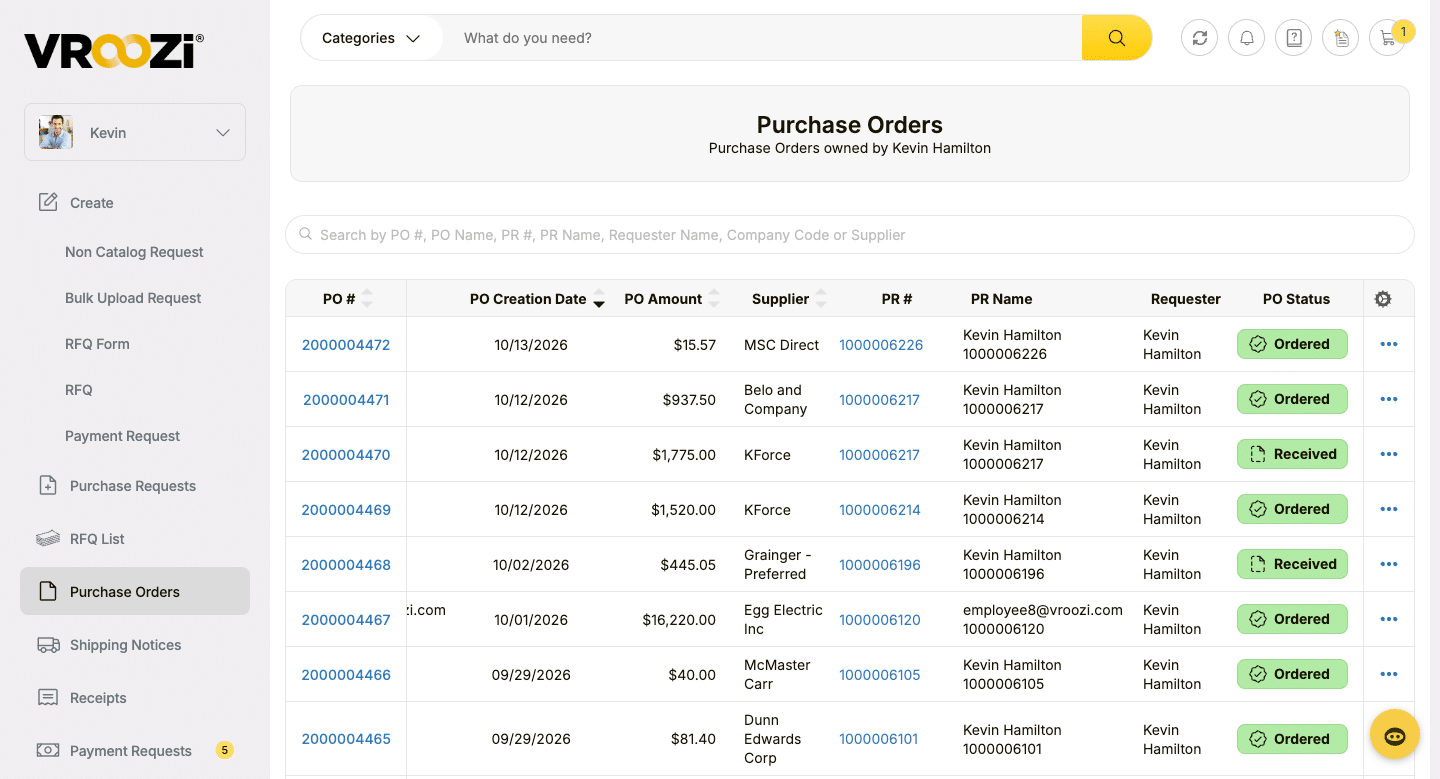
Task: Click the document upload icon in top bar
Action: 1341,38
